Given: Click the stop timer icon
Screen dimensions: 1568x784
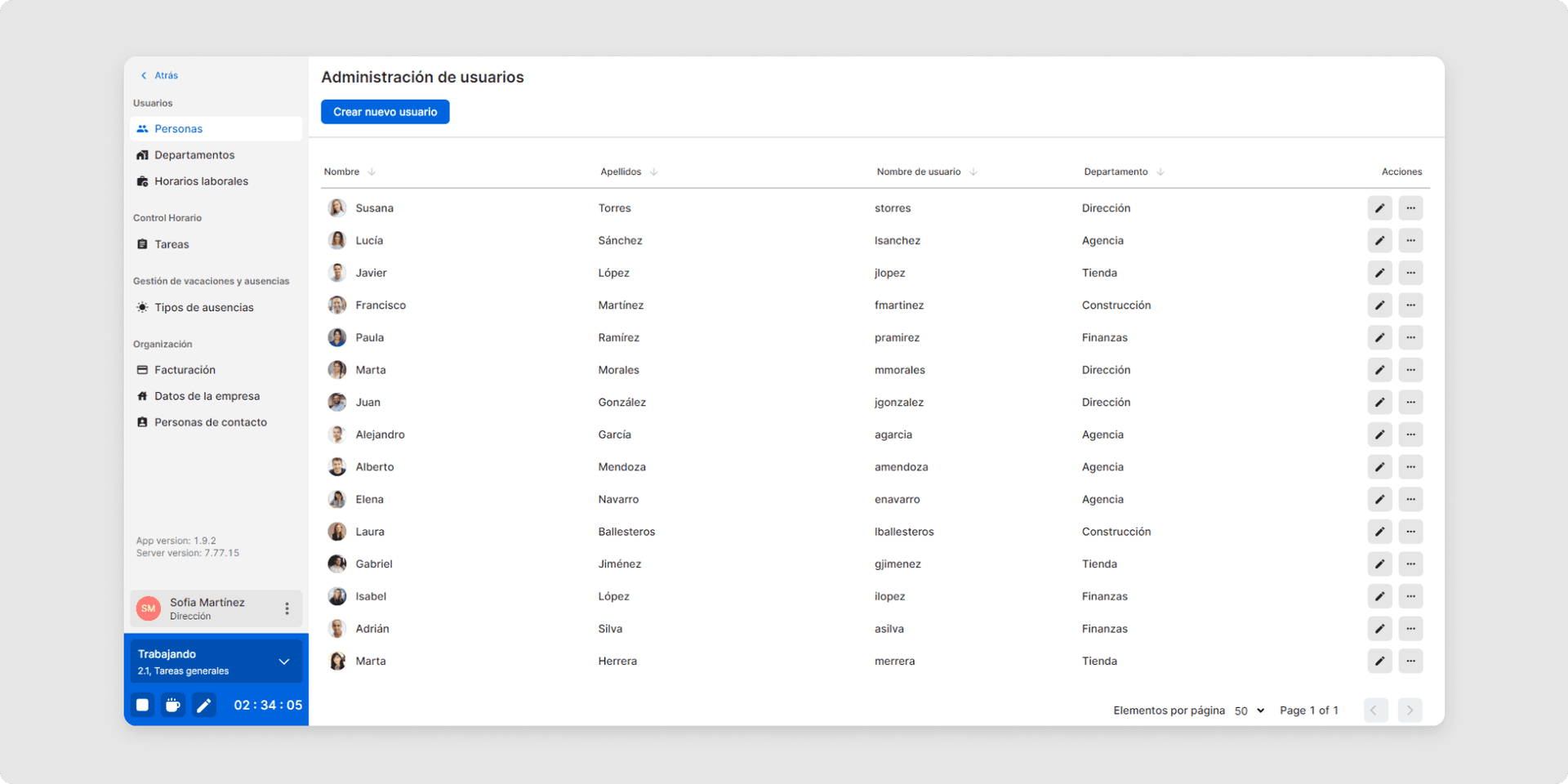Looking at the screenshot, I should [142, 705].
